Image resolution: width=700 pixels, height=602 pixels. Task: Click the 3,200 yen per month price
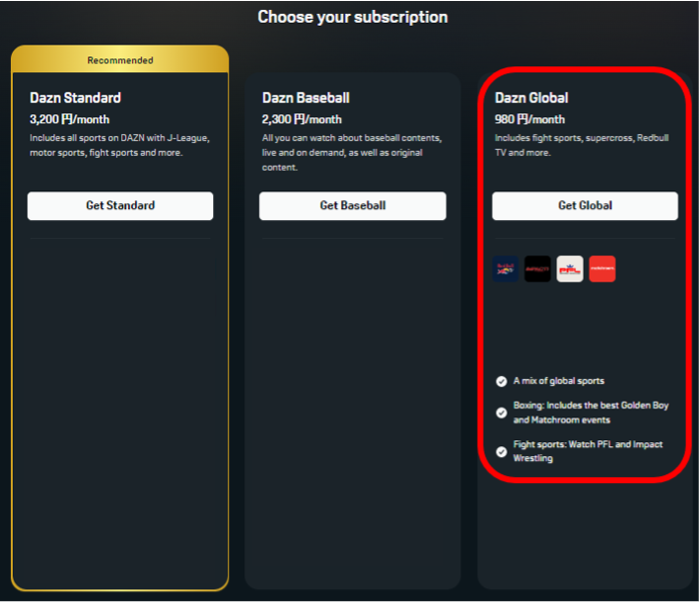coord(70,119)
